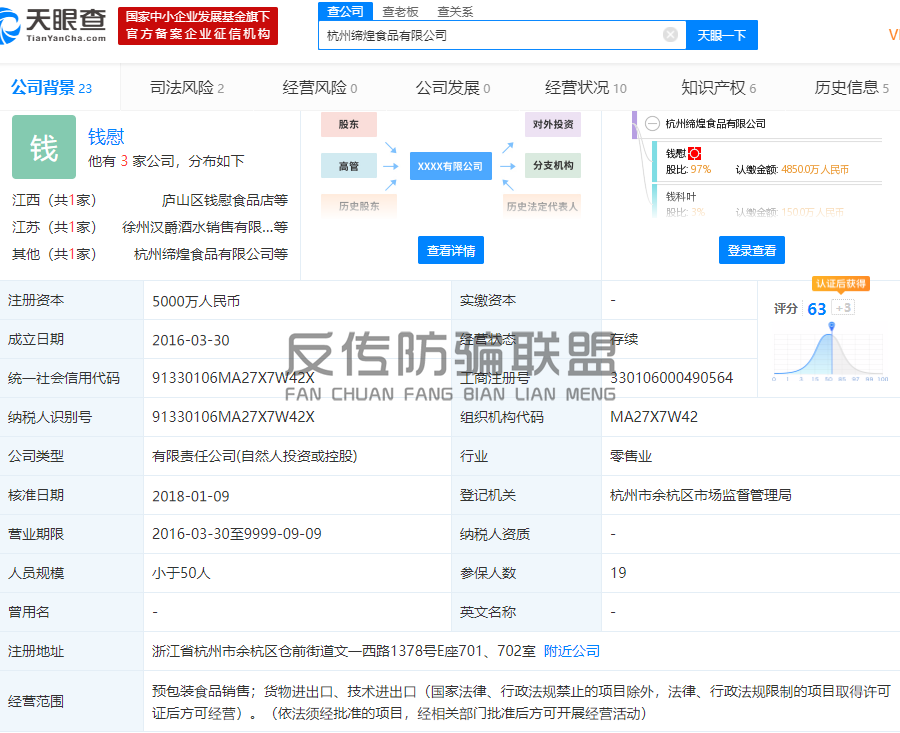Click the green 钱 avatar tile
Viewport: 900px width, 733px height.
pos(44,147)
